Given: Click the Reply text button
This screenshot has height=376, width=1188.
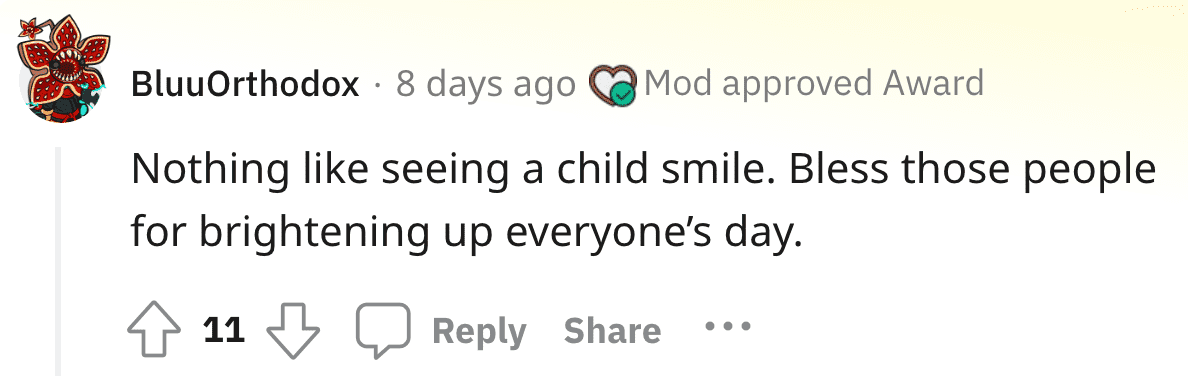Looking at the screenshot, I should point(480,331).
